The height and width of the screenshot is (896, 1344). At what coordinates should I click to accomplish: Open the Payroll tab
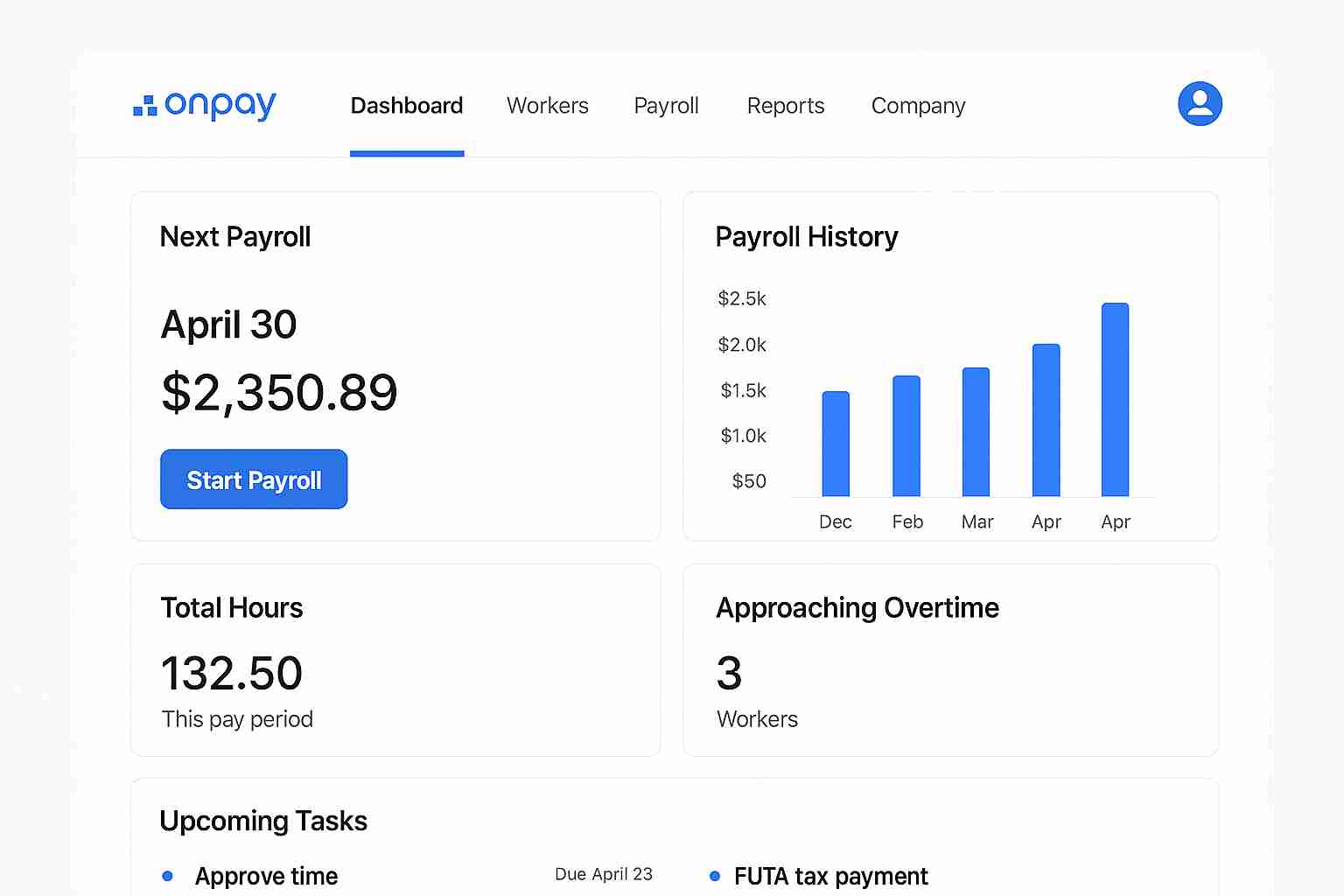coord(666,105)
